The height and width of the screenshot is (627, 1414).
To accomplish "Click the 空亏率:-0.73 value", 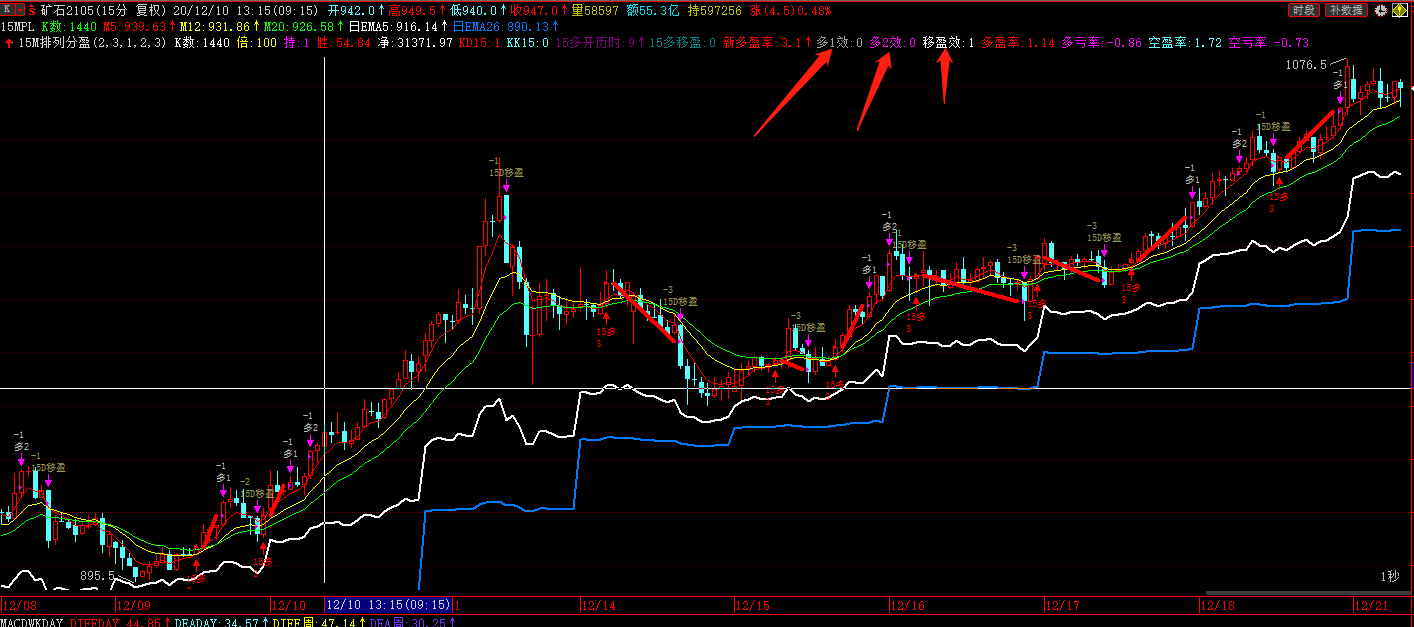I will click(1268, 43).
